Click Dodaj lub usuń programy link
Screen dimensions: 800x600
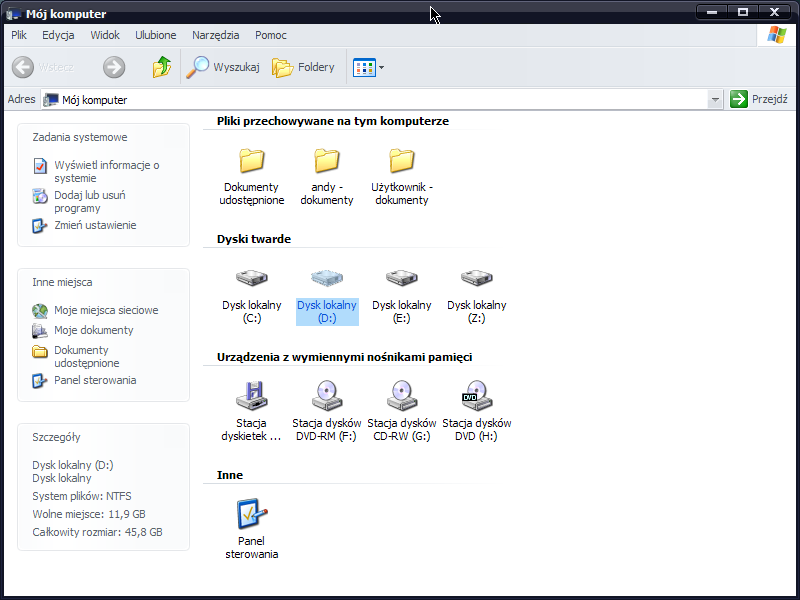click(90, 202)
